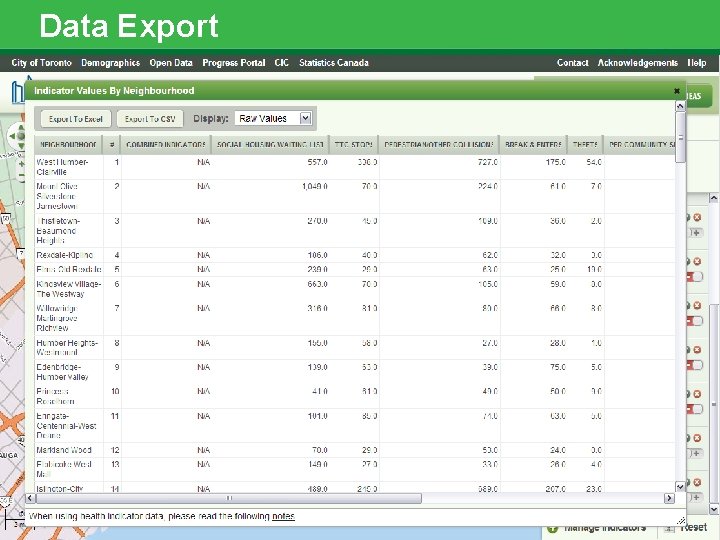Click the 1,049.0 social housing value
Screen dimensions: 720x540
pos(315,186)
